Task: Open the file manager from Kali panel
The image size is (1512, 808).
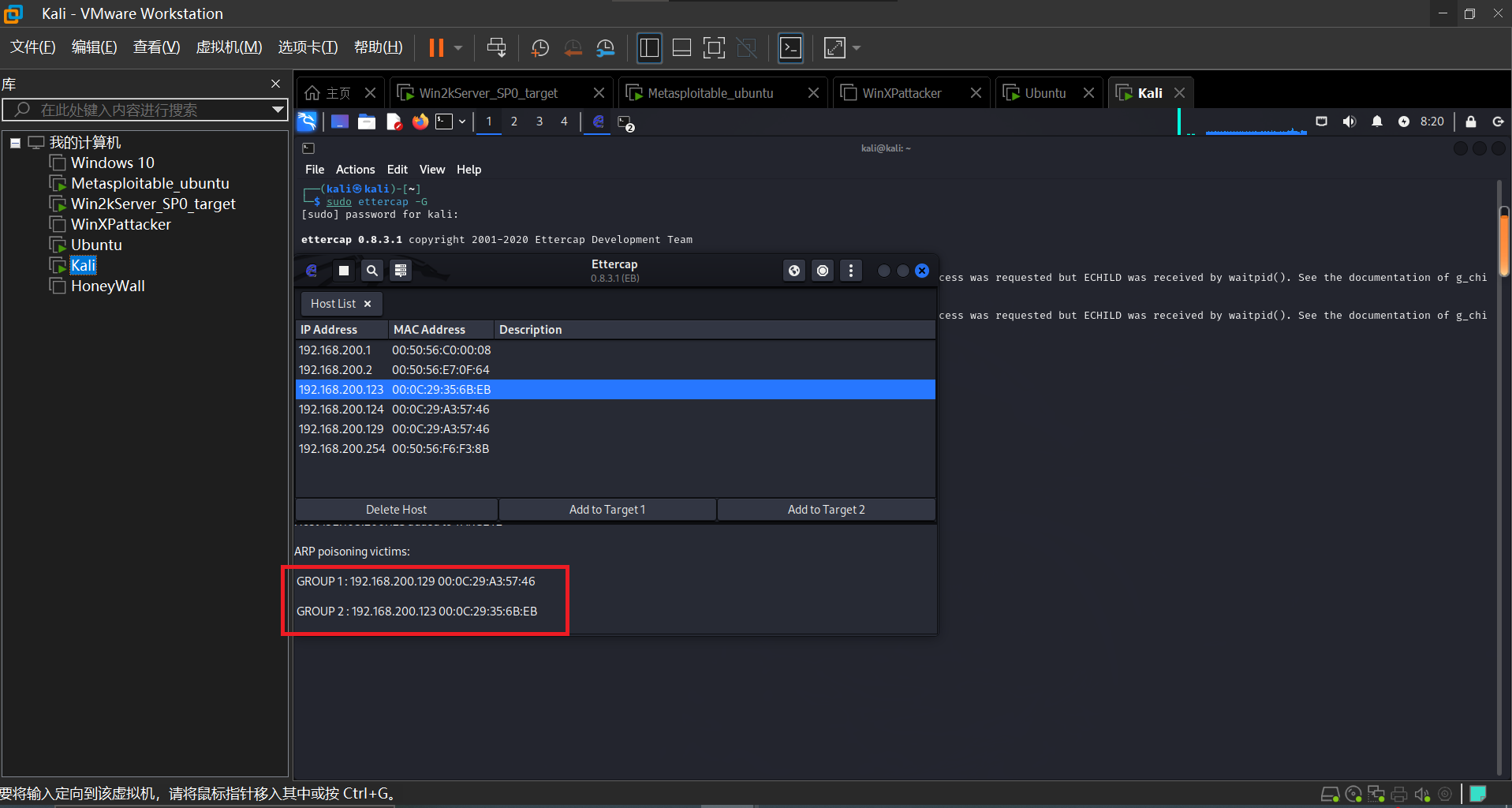Action: click(x=367, y=122)
